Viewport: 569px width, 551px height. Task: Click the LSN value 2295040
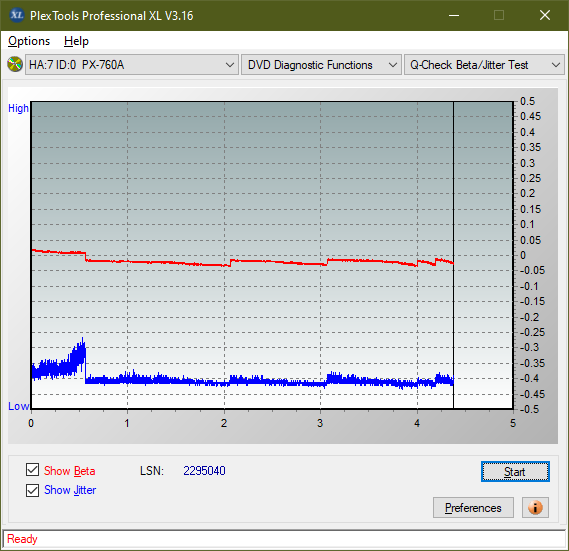point(204,471)
